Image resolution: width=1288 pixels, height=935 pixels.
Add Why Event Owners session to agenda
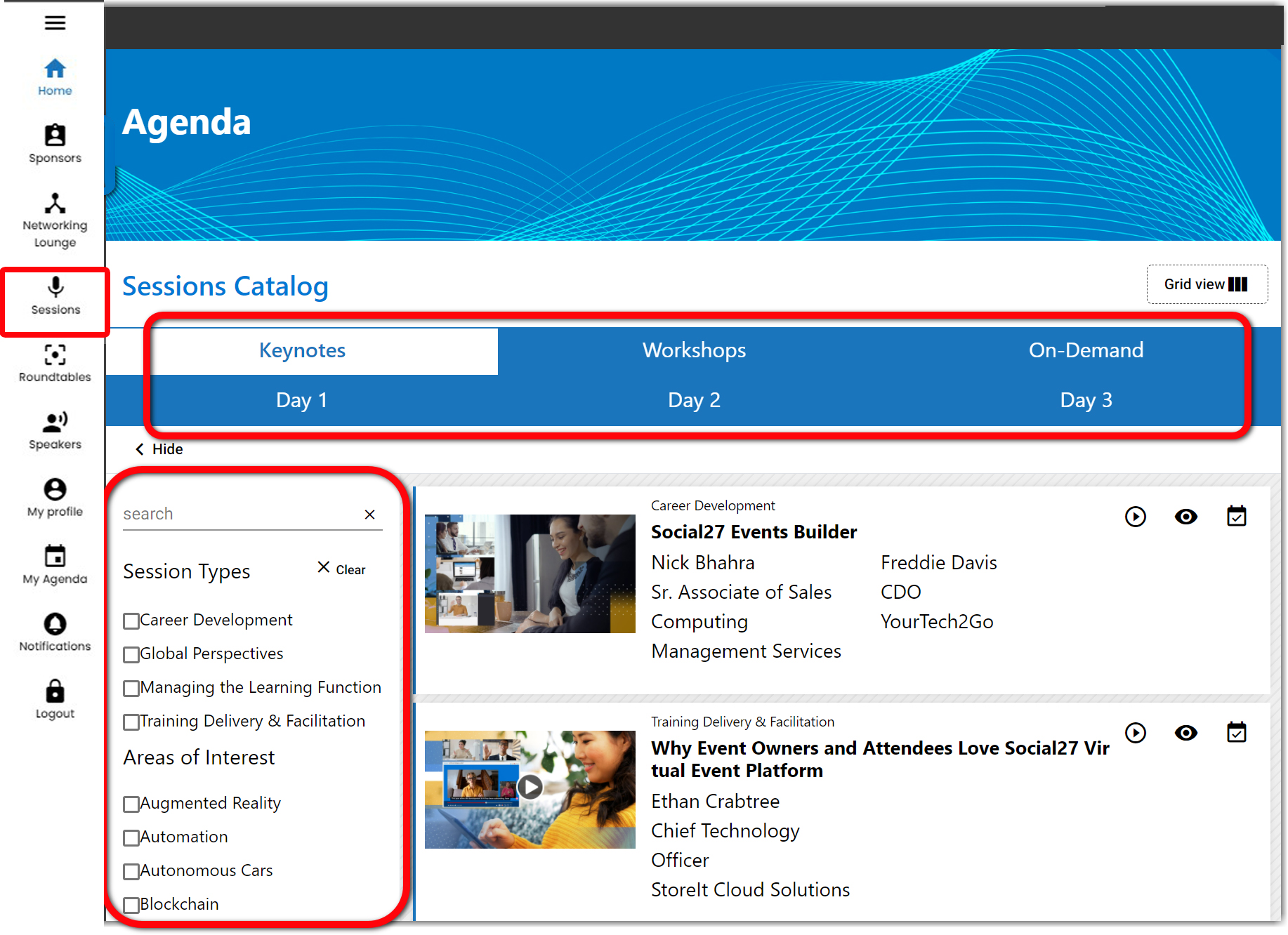click(1237, 732)
